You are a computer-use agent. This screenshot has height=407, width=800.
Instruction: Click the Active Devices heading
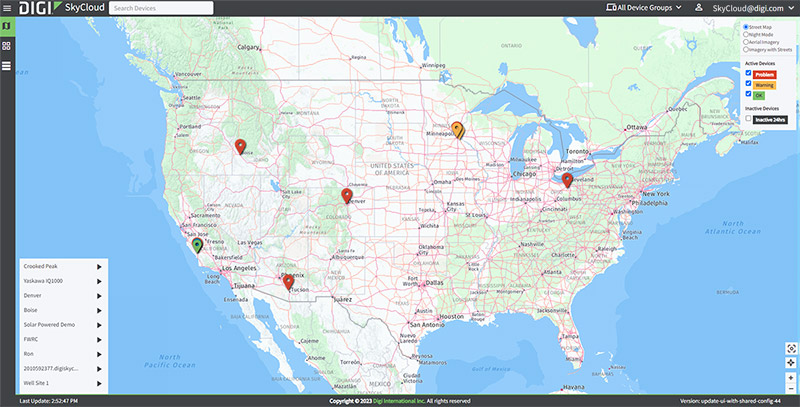pos(760,63)
